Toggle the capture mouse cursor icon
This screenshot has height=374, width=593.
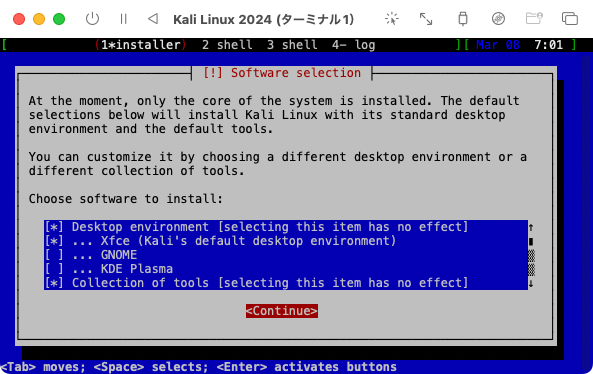pos(392,19)
